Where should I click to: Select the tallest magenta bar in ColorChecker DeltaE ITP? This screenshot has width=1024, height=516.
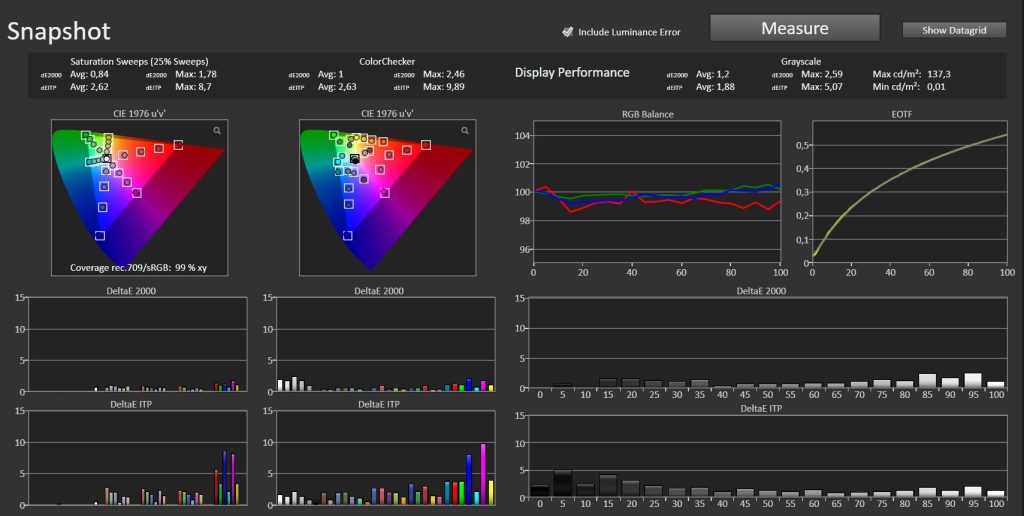[x=483, y=475]
